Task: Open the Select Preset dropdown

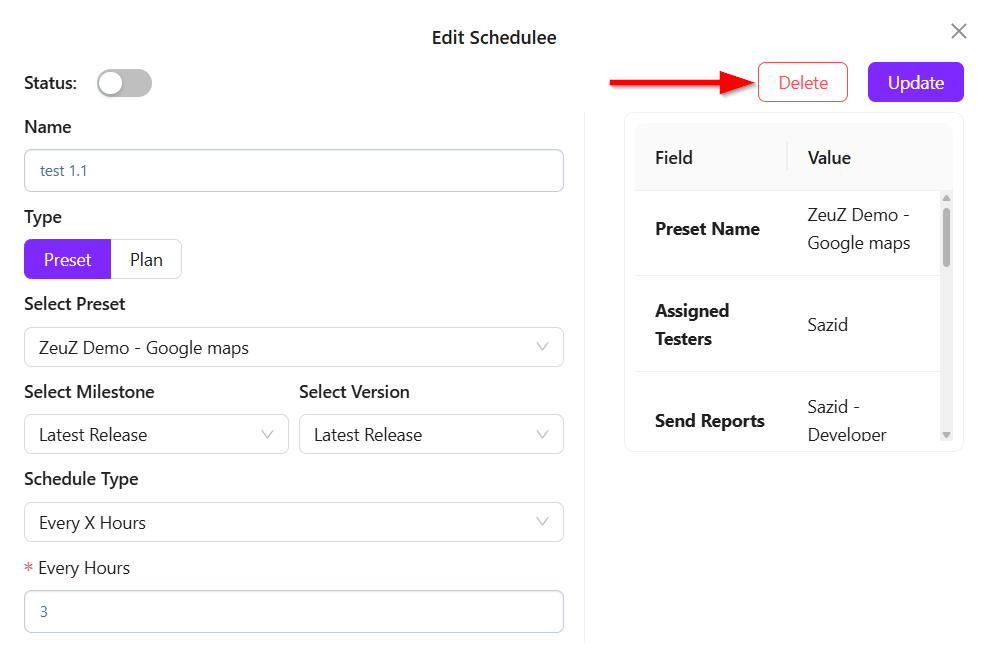Action: [293, 348]
